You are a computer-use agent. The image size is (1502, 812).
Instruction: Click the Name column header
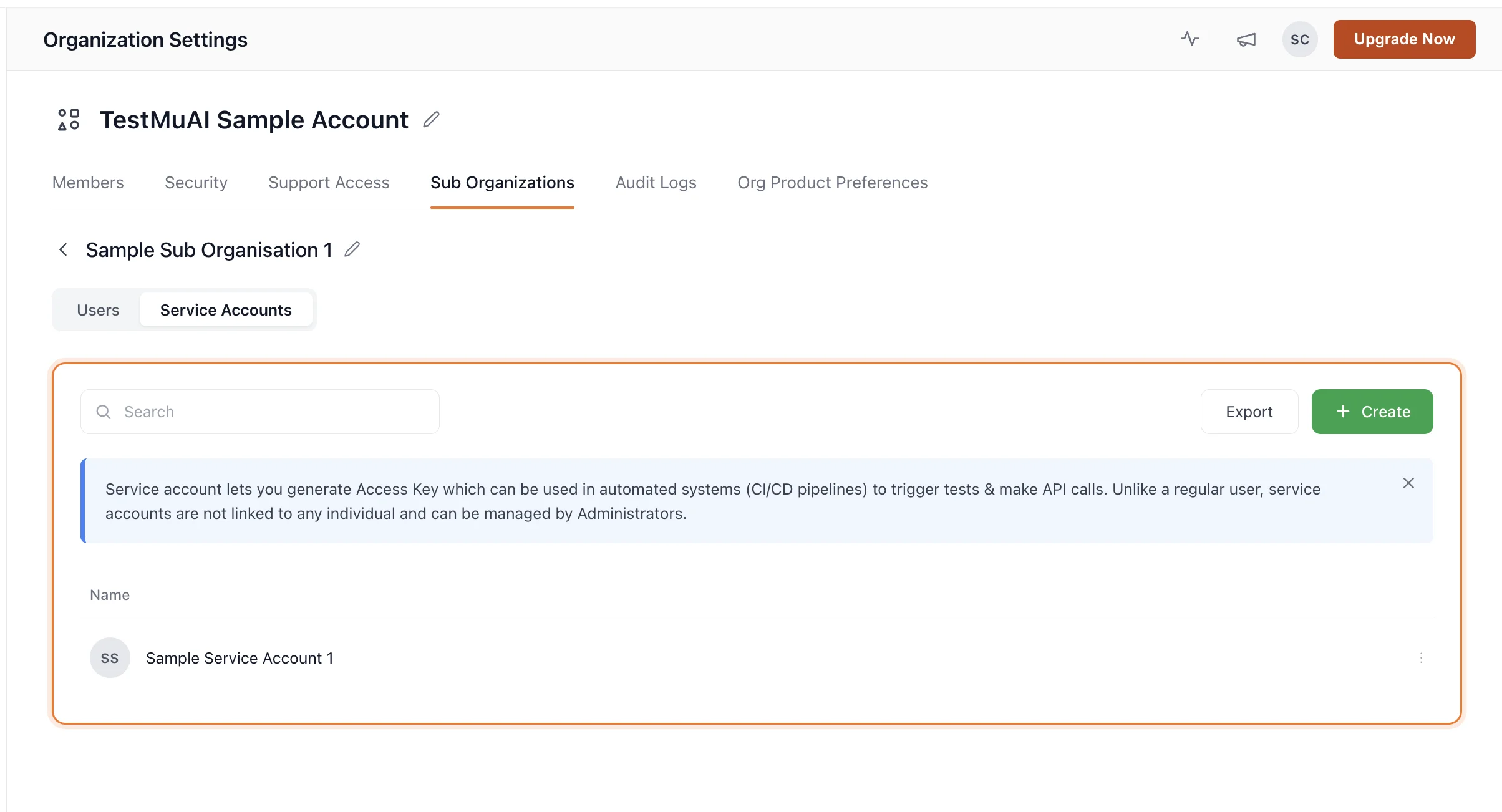pyautogui.click(x=110, y=595)
